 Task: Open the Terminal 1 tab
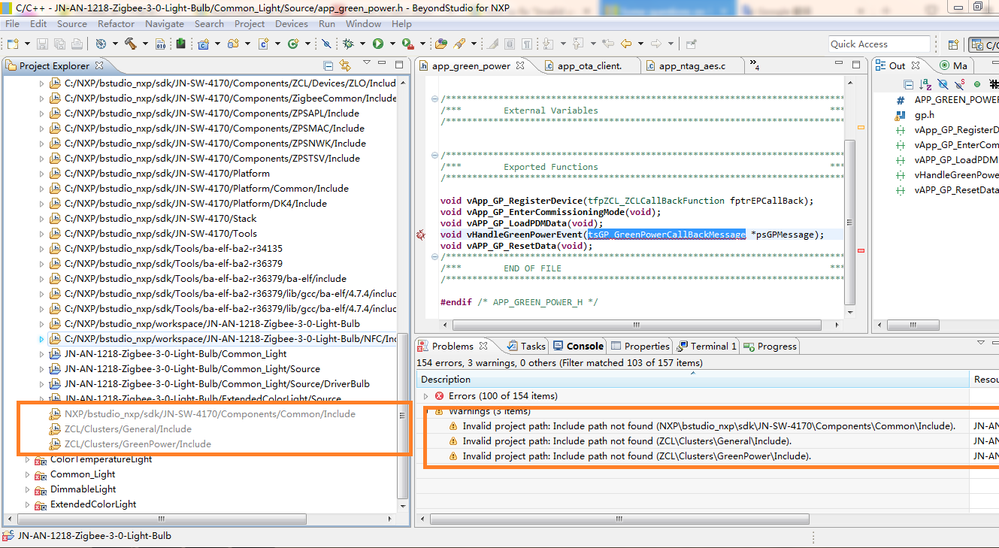coord(707,346)
